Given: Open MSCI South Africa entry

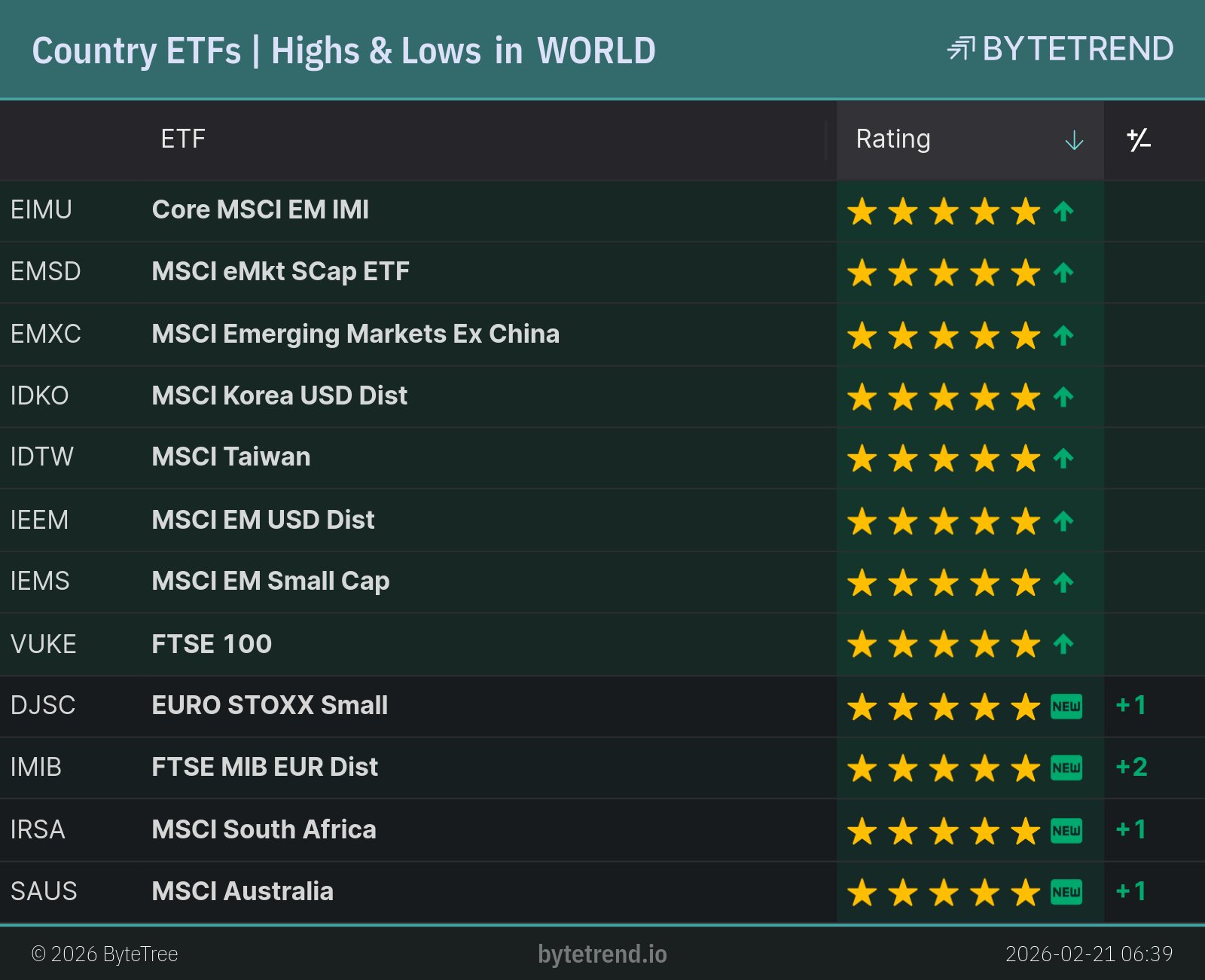Looking at the screenshot, I should (x=264, y=829).
